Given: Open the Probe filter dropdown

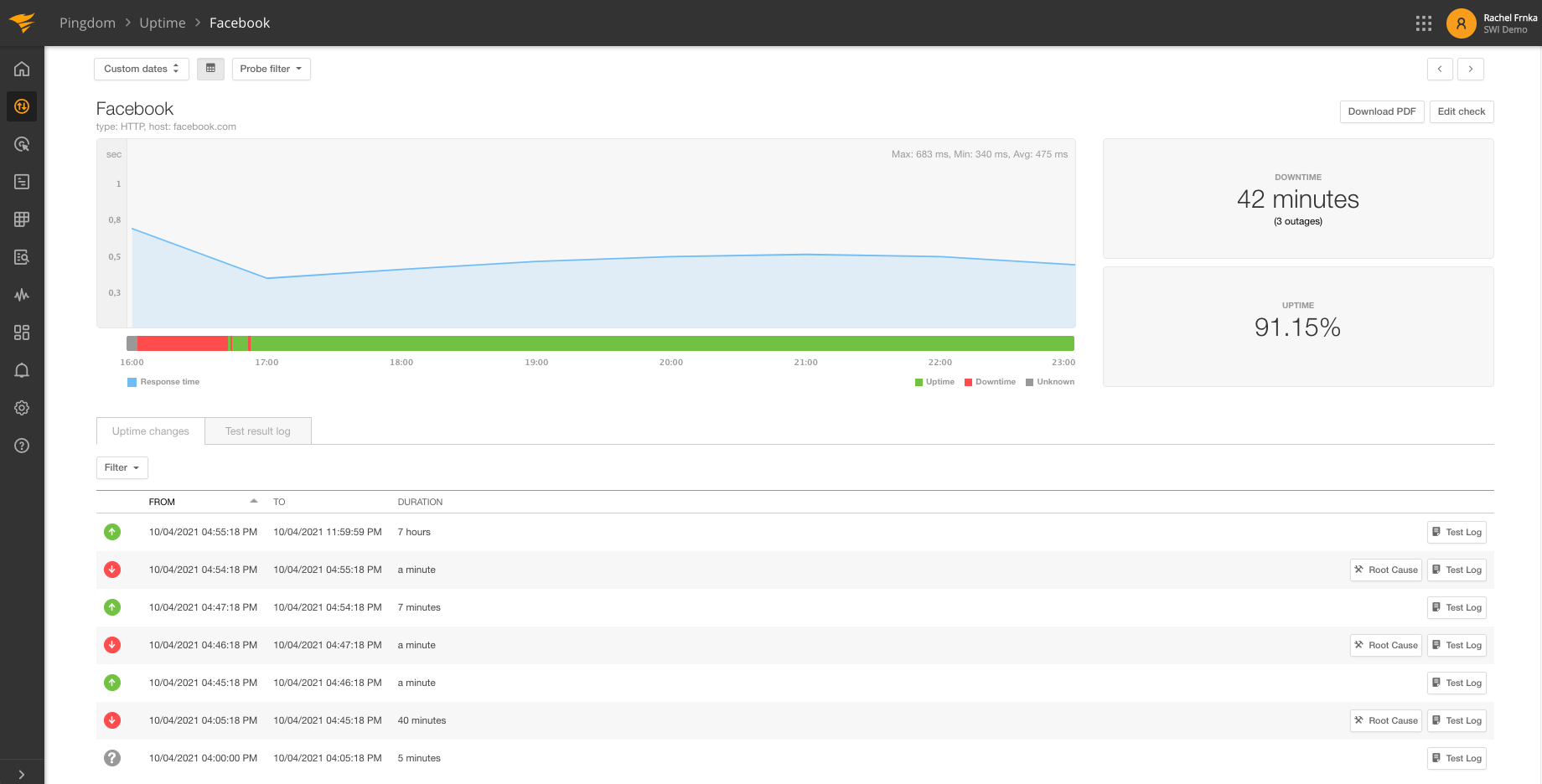Looking at the screenshot, I should [271, 69].
